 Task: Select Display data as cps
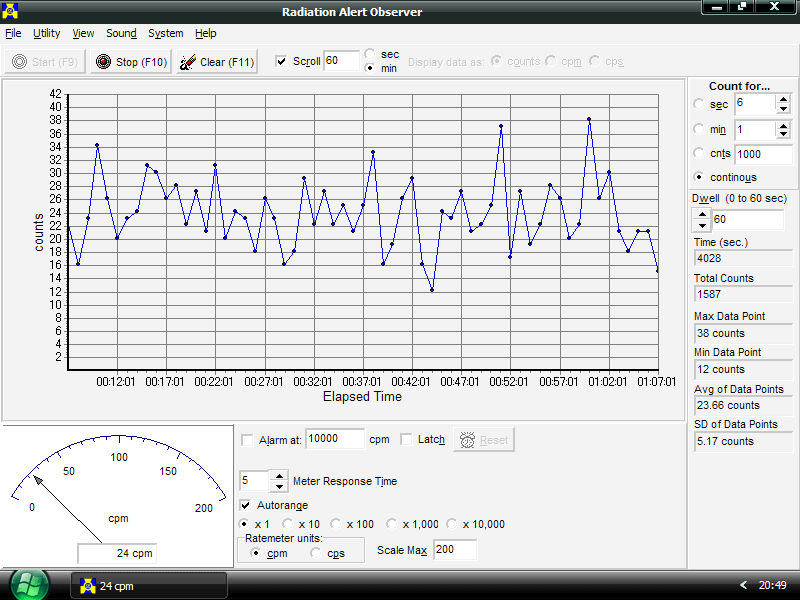594,61
